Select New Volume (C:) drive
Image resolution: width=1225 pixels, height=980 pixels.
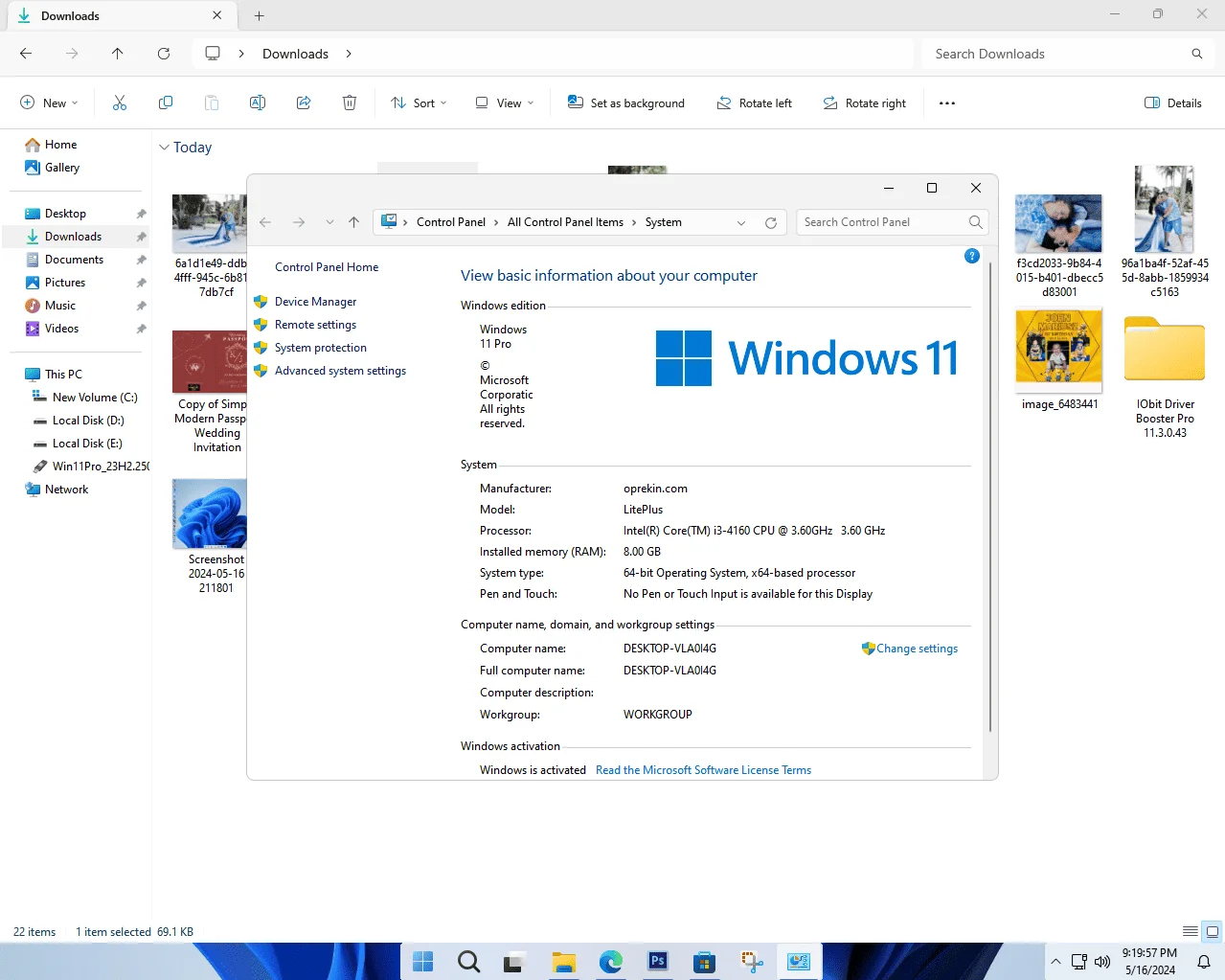95,398
